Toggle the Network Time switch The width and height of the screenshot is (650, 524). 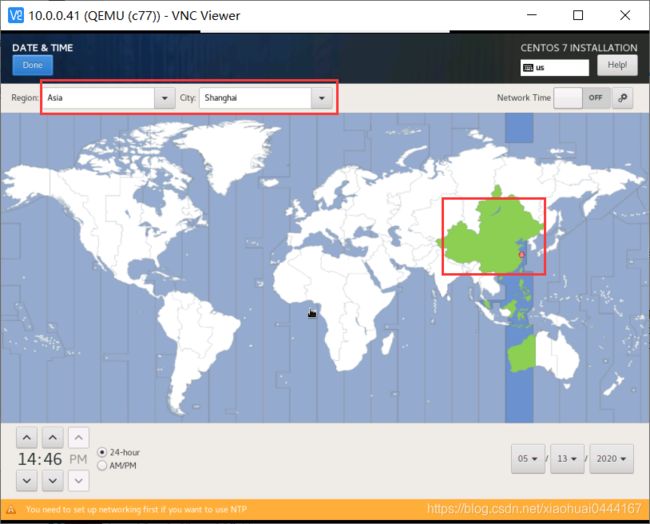pyautogui.click(x=582, y=98)
